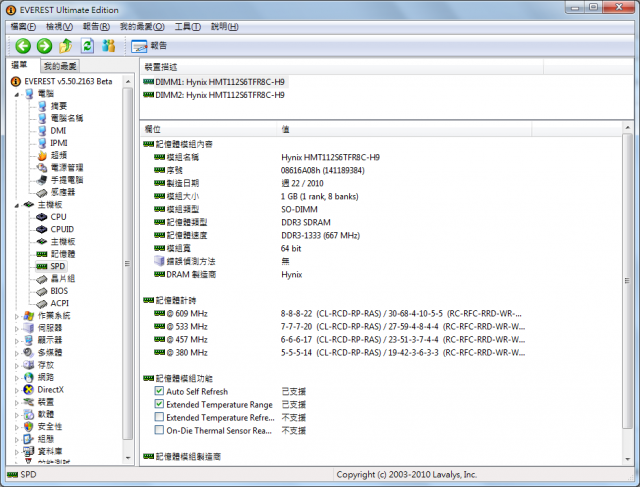Select the ACPI tree icon
This screenshot has width=640, height=487.
pos(42,303)
